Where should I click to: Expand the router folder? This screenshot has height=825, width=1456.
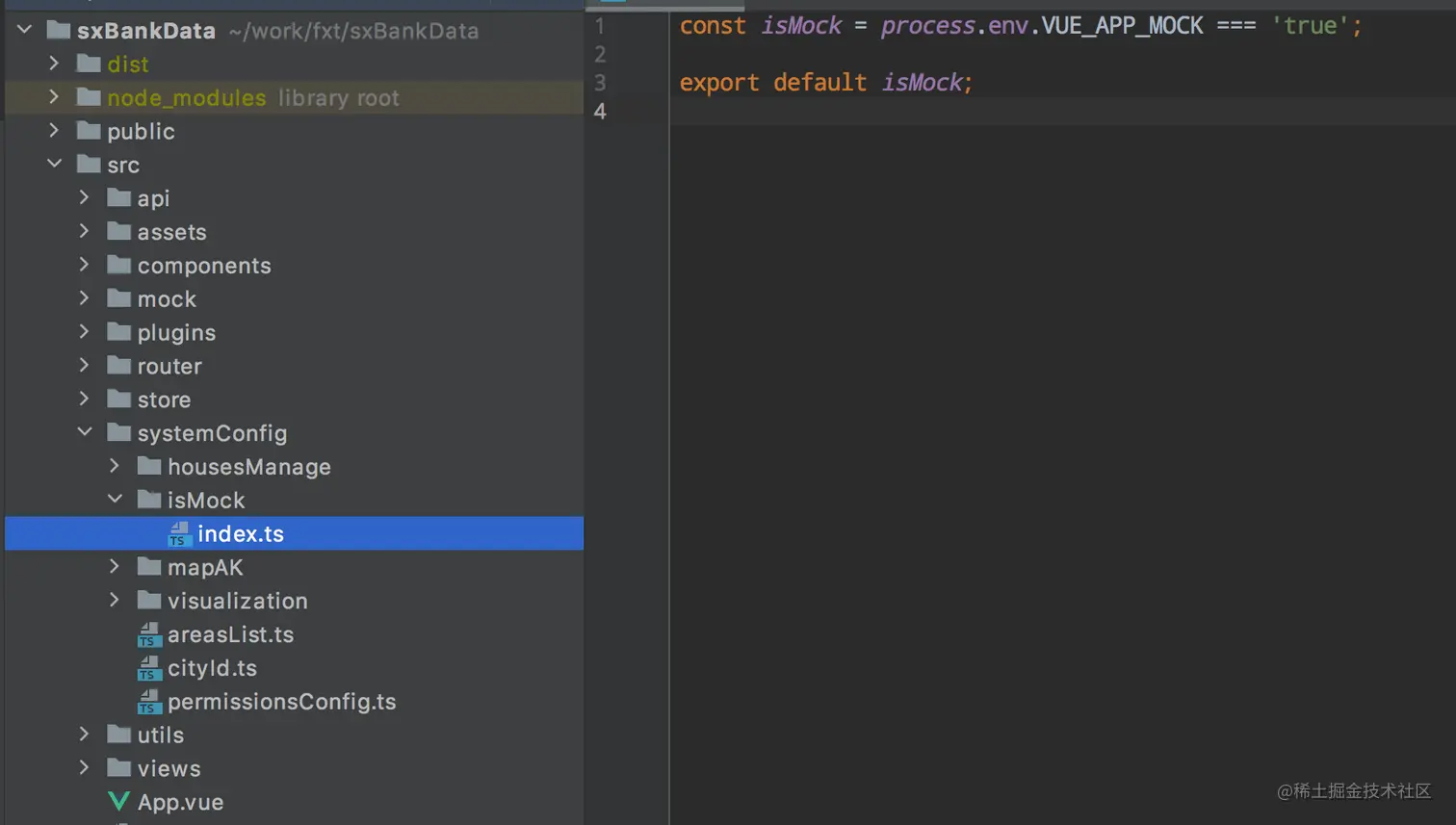[x=85, y=365]
